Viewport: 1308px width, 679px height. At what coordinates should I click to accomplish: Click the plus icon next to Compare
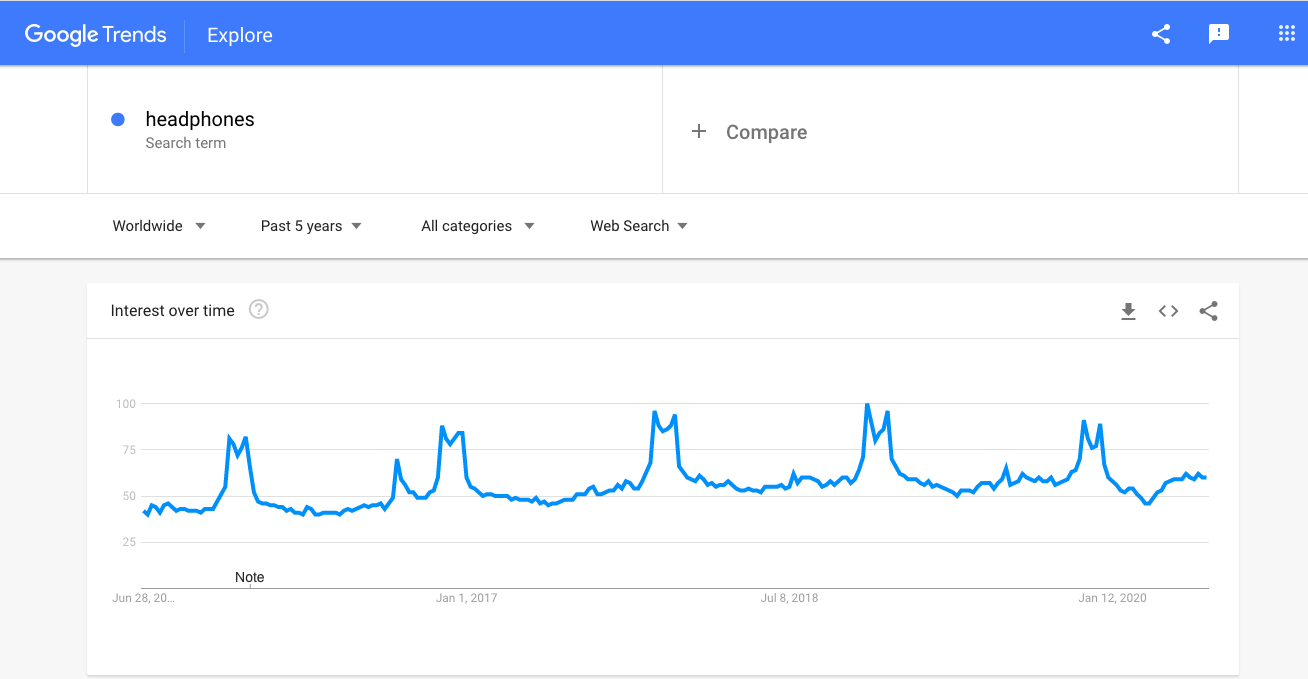tap(699, 132)
